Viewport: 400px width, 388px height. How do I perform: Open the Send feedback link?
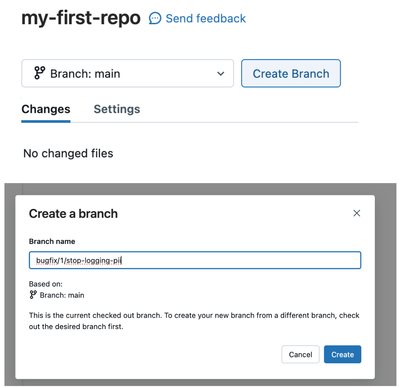(x=206, y=18)
